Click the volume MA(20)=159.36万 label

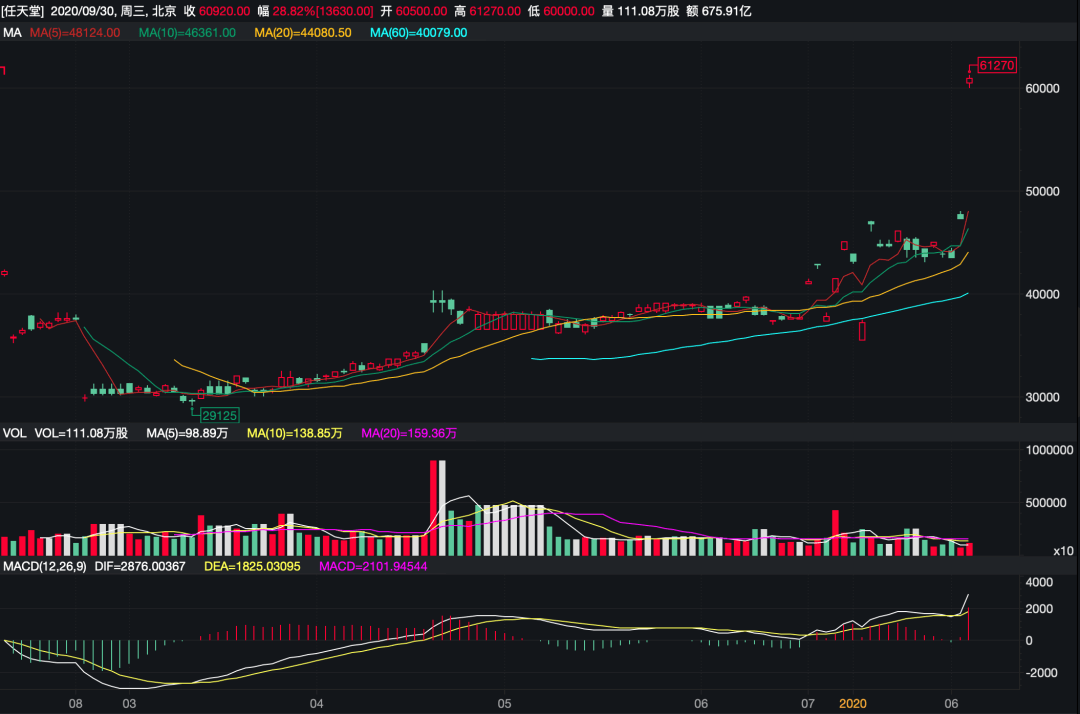[409, 433]
